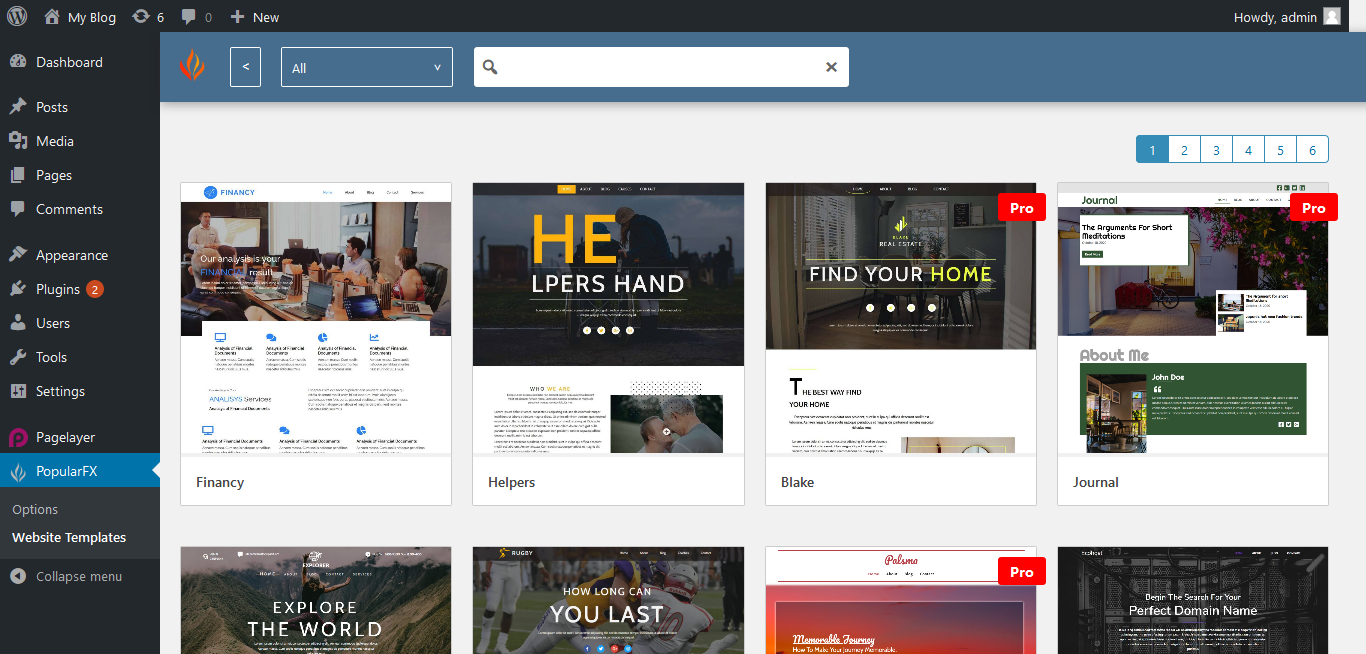Image resolution: width=1366 pixels, height=654 pixels.
Task: Open the Posts menu
Action: (80, 107)
